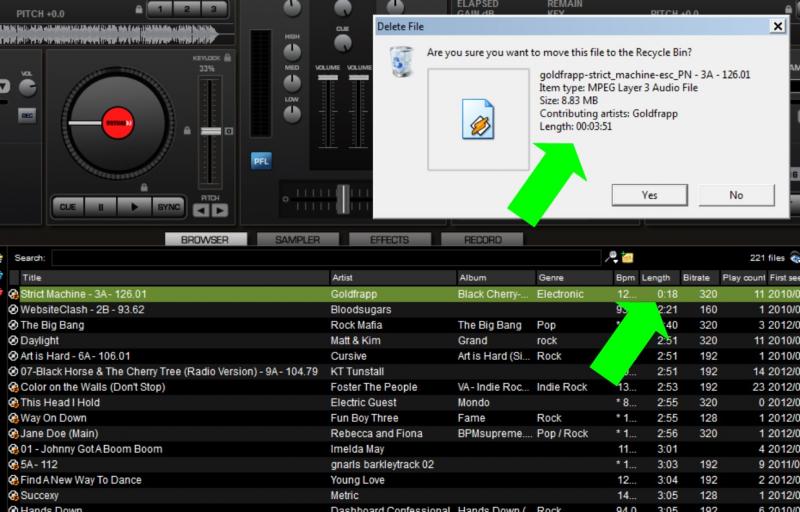Click the crossfader handle
The image size is (800, 512).
point(343,199)
